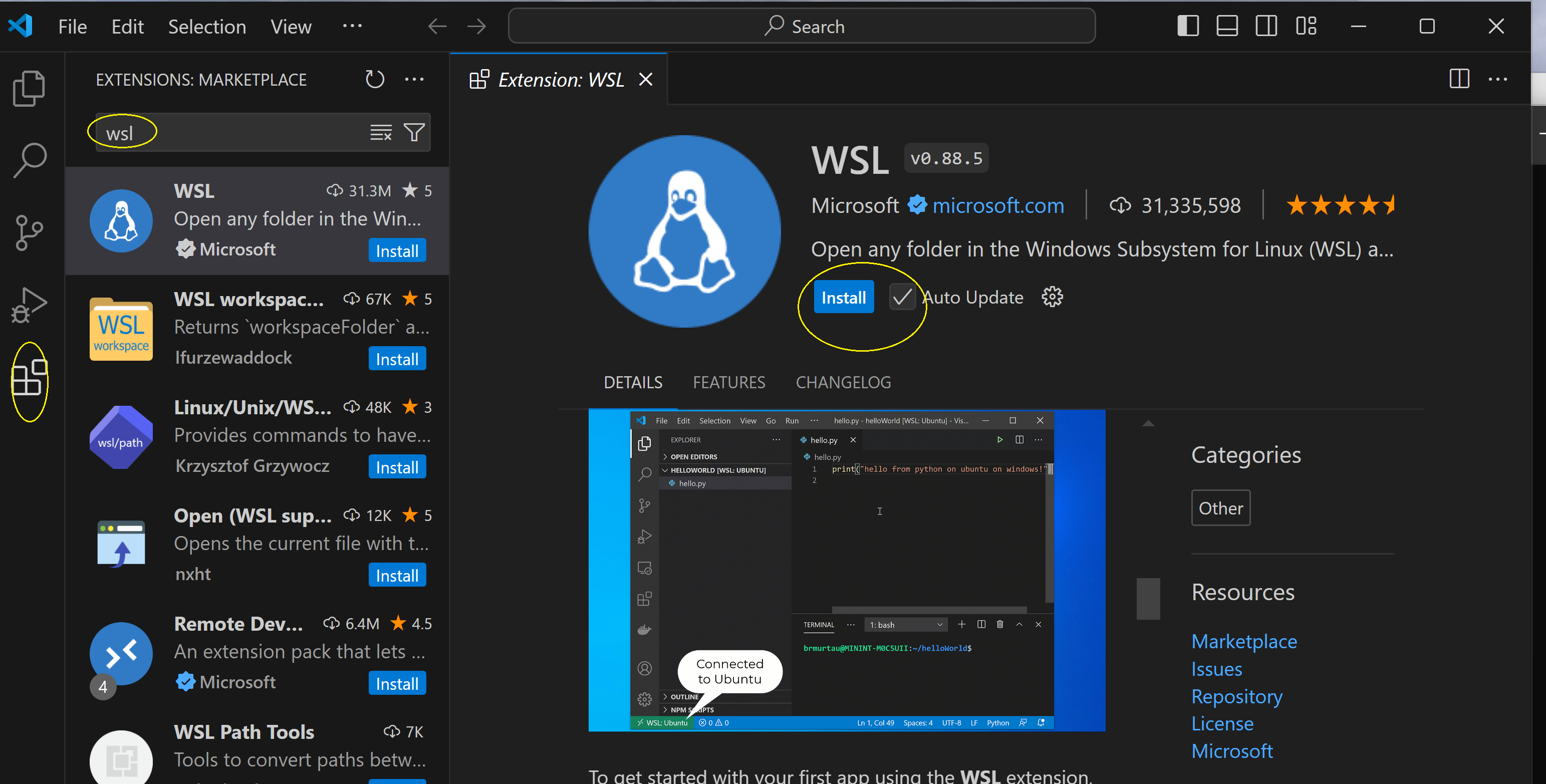Toggle the primary side bar visibility

[x=1188, y=27]
